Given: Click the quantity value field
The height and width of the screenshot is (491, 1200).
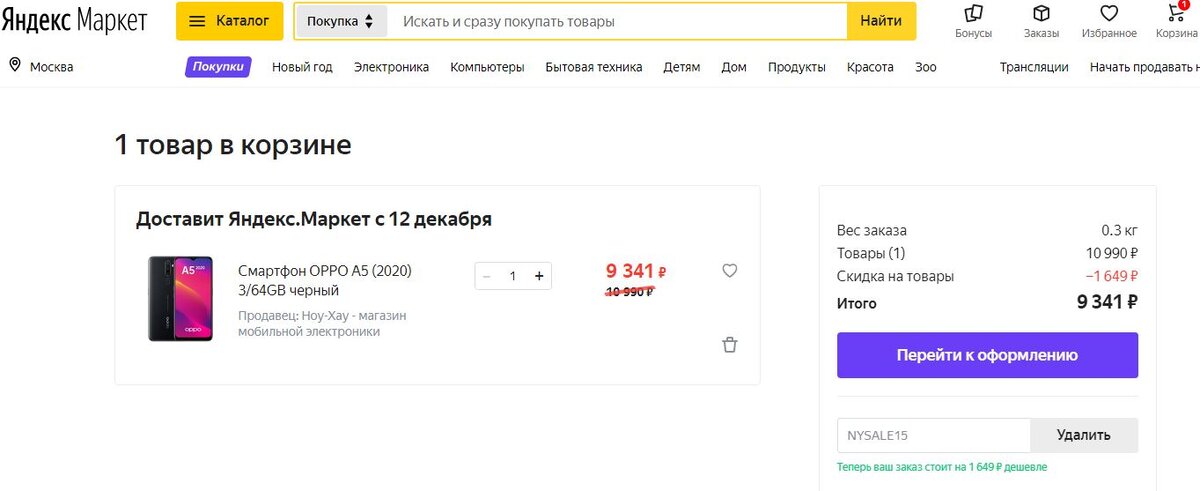Looking at the screenshot, I should (513, 276).
